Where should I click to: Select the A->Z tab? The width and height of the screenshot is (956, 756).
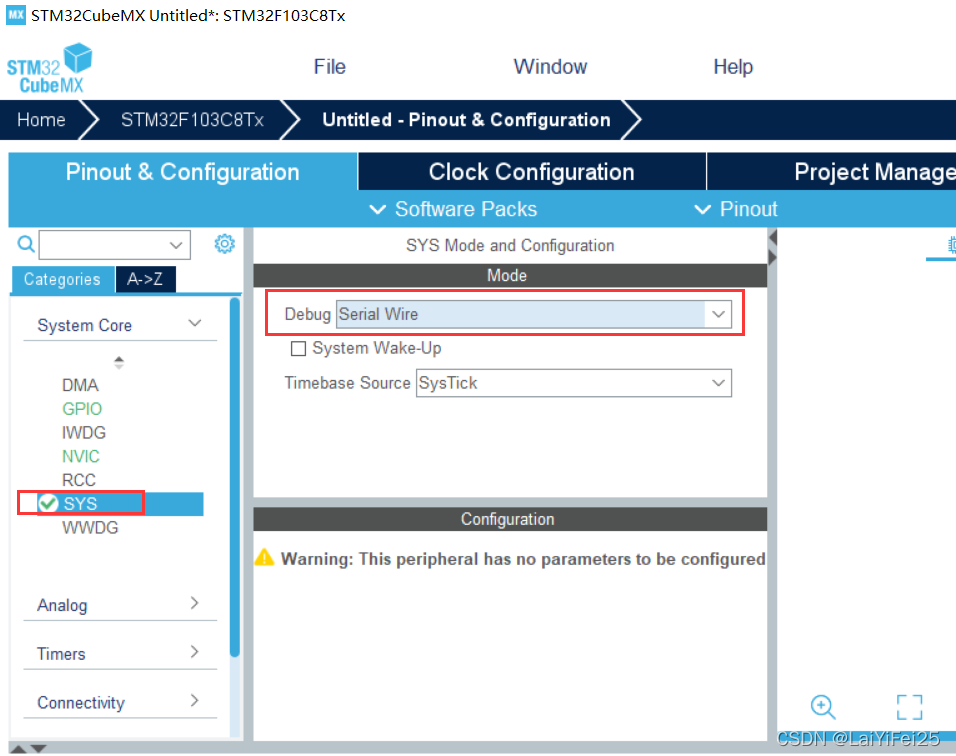[x=145, y=279]
